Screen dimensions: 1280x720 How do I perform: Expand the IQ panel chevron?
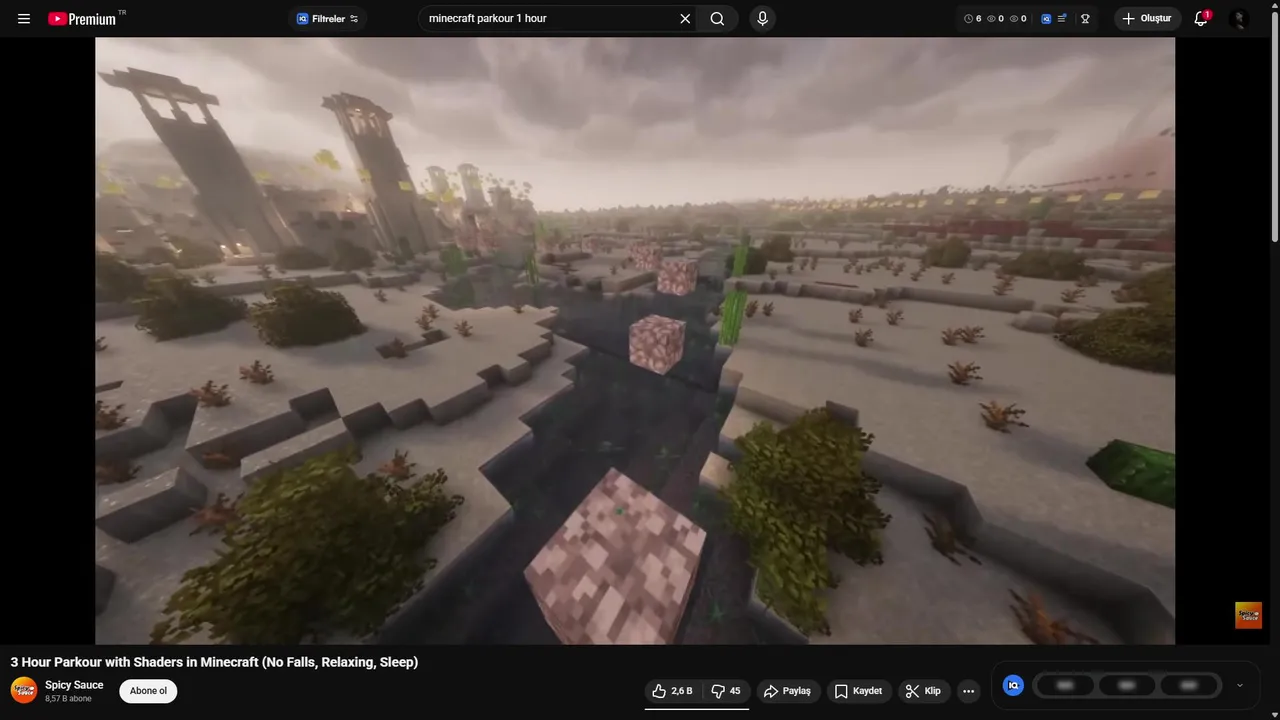[1240, 685]
